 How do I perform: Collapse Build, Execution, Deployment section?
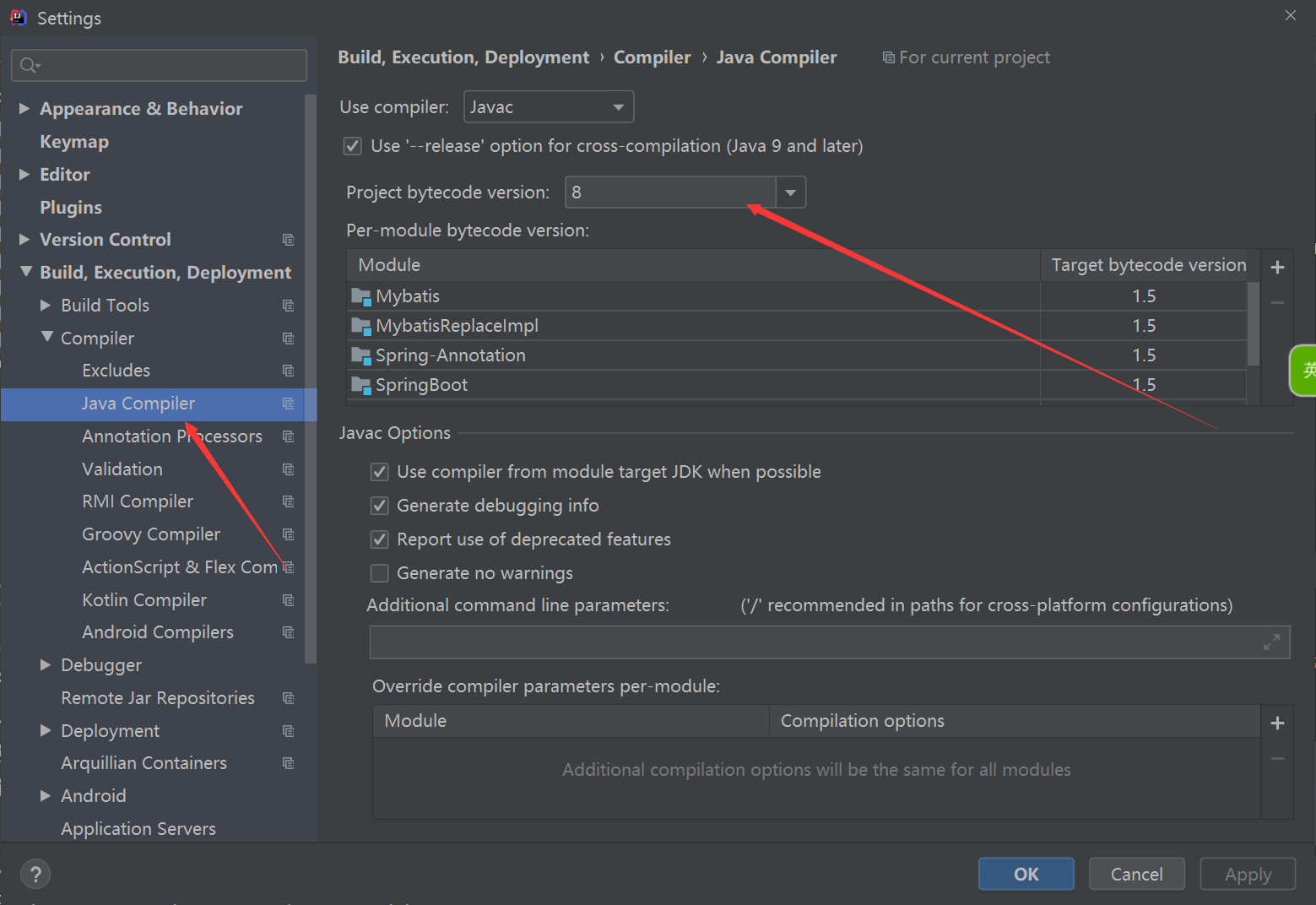[26, 272]
